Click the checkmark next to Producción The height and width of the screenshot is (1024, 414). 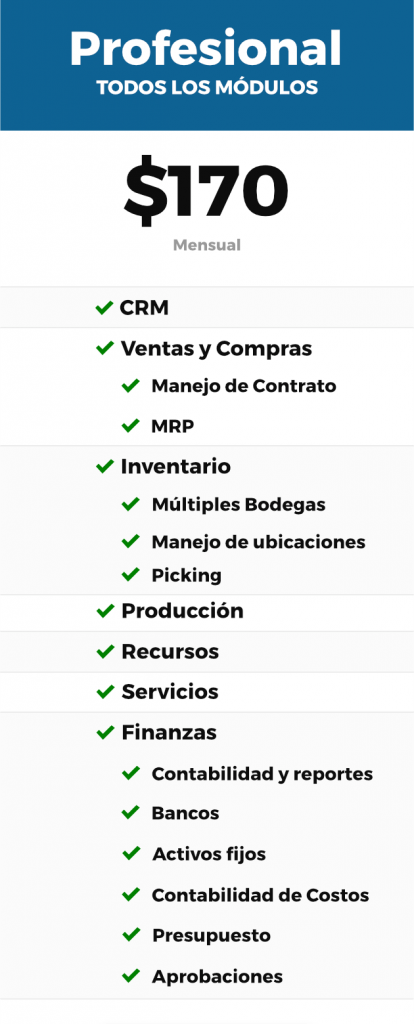(104, 611)
